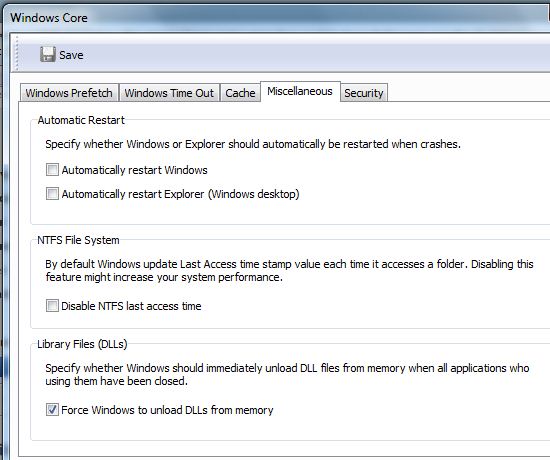Click the floppy disk Save icon
550x460 pixels.
point(47,54)
